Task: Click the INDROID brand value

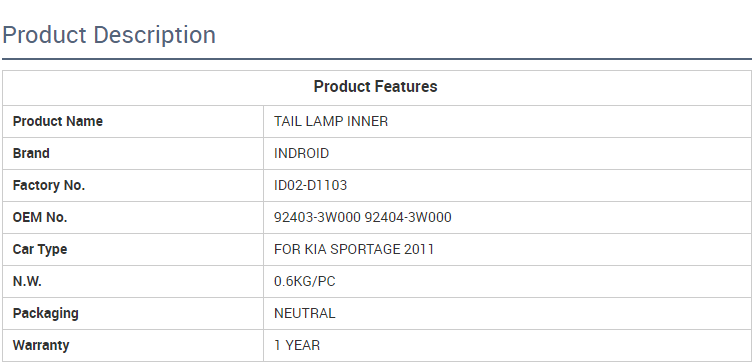Action: (x=301, y=153)
